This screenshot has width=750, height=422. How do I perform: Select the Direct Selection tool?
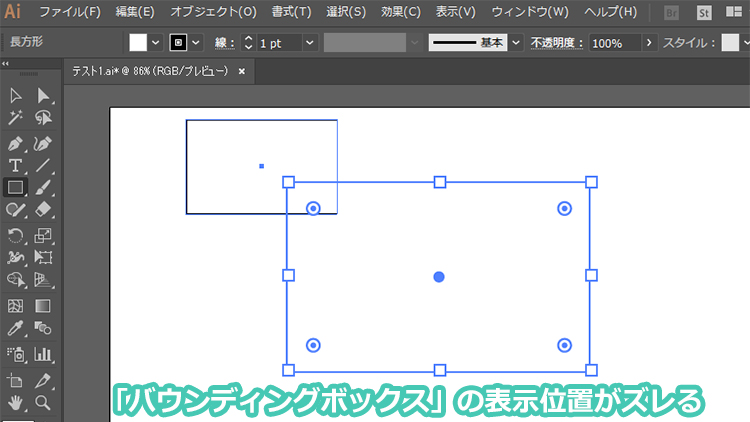pyautogui.click(x=44, y=96)
